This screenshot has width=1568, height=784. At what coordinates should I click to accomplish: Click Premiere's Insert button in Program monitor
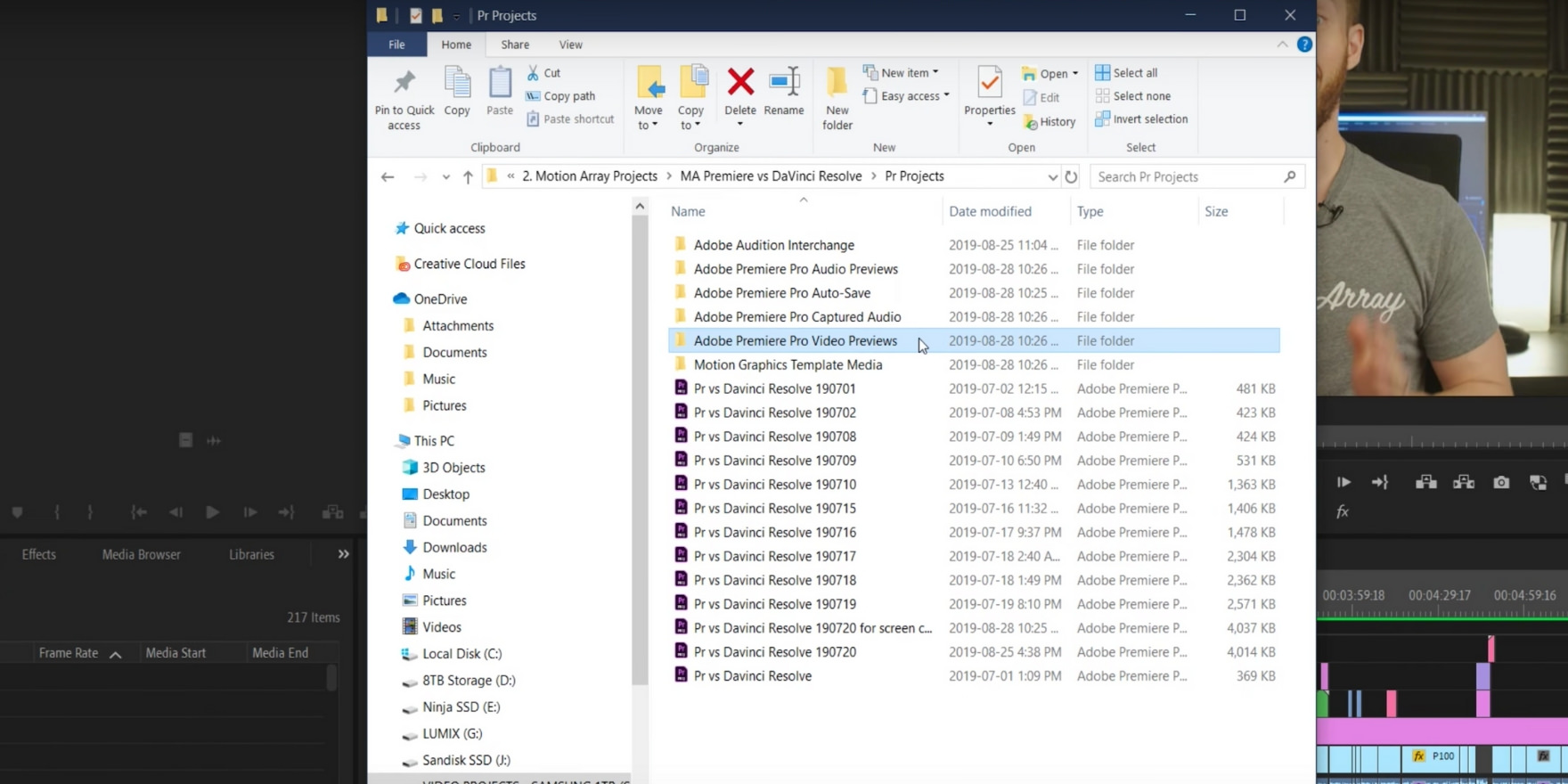click(1425, 482)
